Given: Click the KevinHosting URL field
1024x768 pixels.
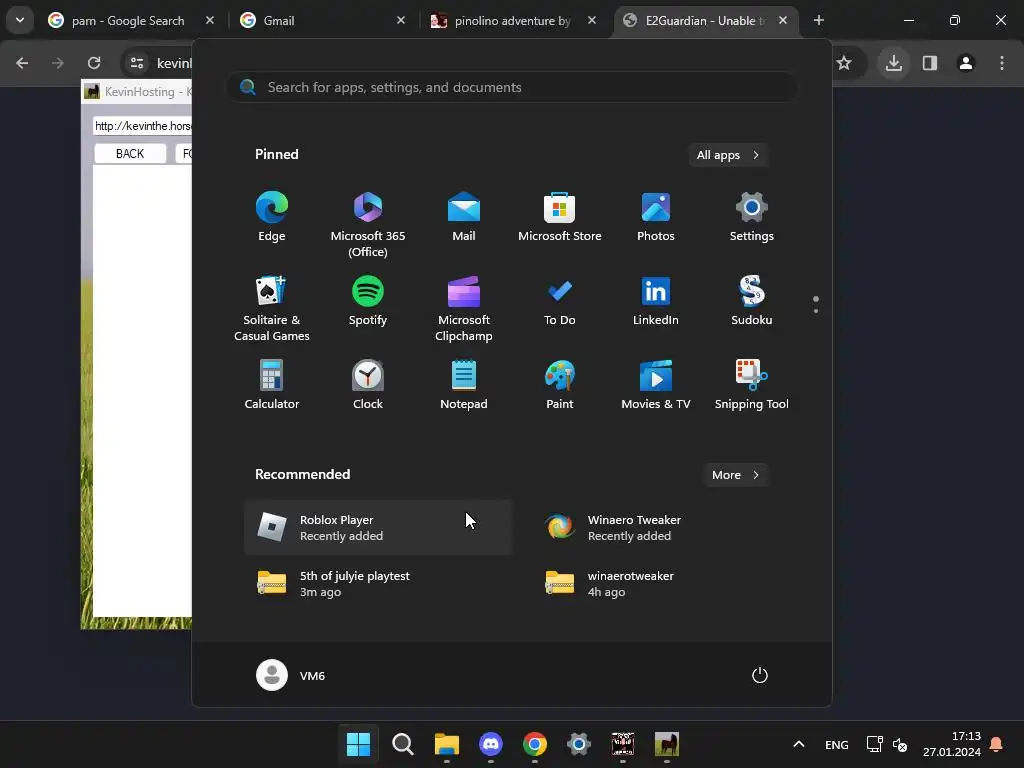Looking at the screenshot, I should click(x=143, y=126).
